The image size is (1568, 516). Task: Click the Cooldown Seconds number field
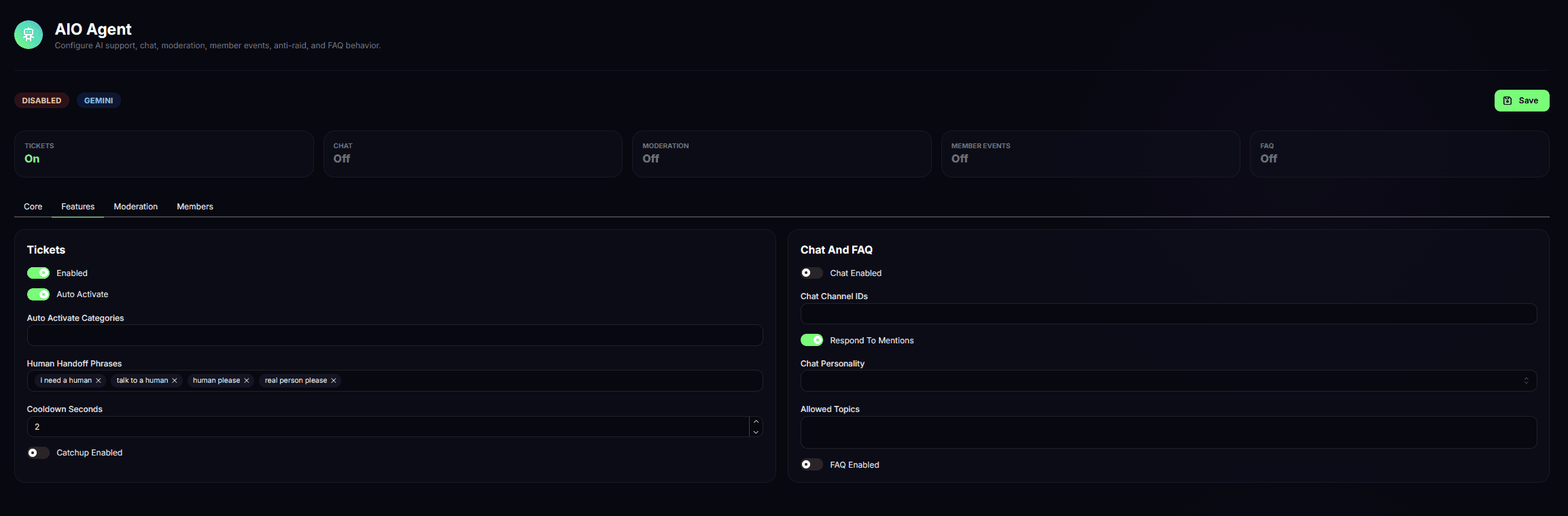(388, 427)
